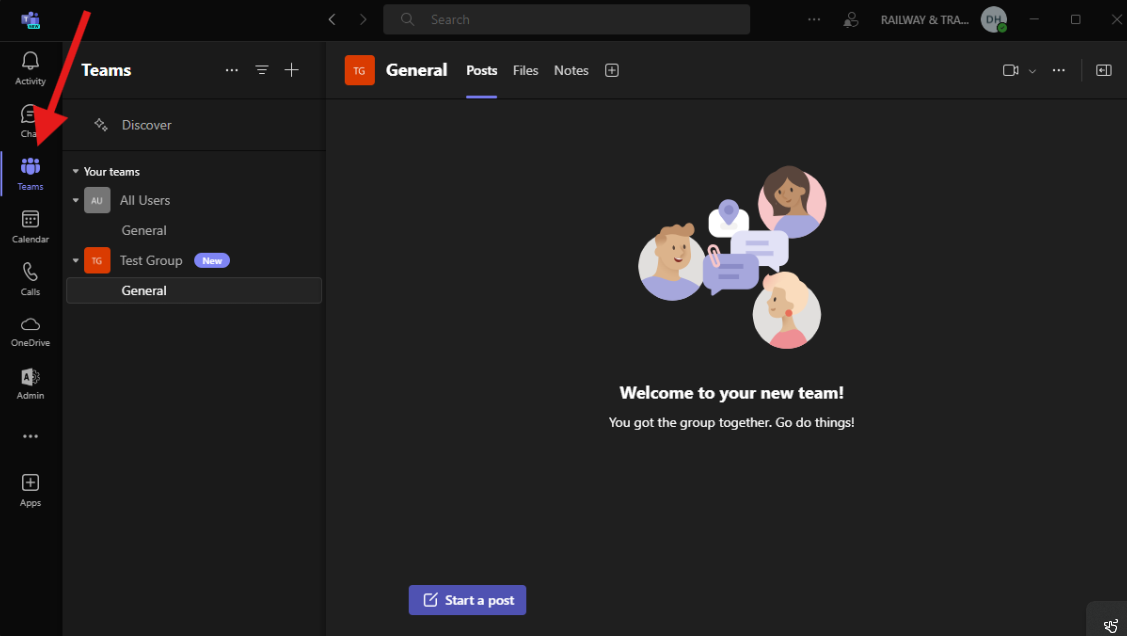Open the channel details pane icon
Viewport: 1127px width, 636px height.
(x=1104, y=70)
